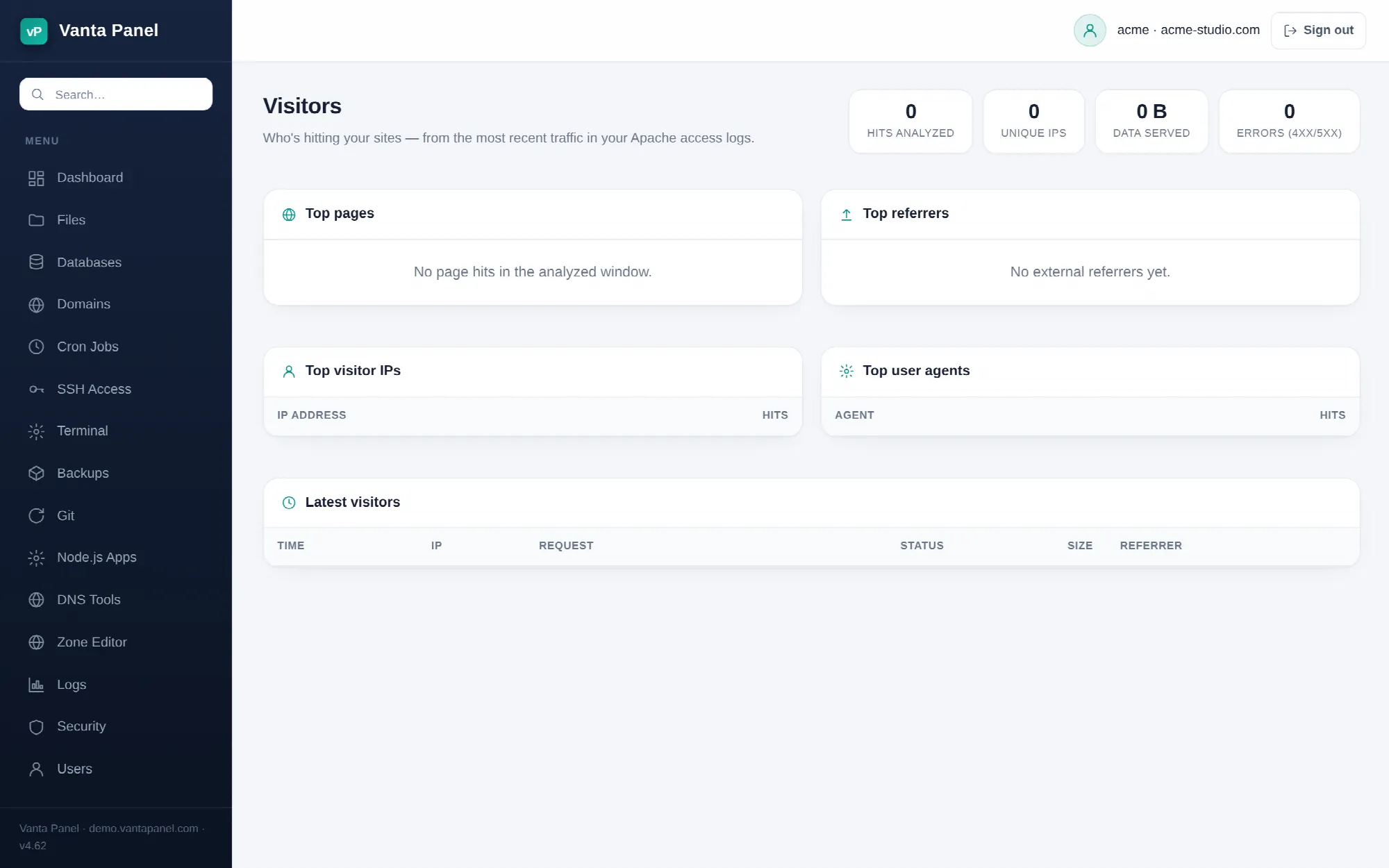Image resolution: width=1389 pixels, height=868 pixels.
Task: Click the Logs bar chart icon
Action: pyautogui.click(x=36, y=685)
